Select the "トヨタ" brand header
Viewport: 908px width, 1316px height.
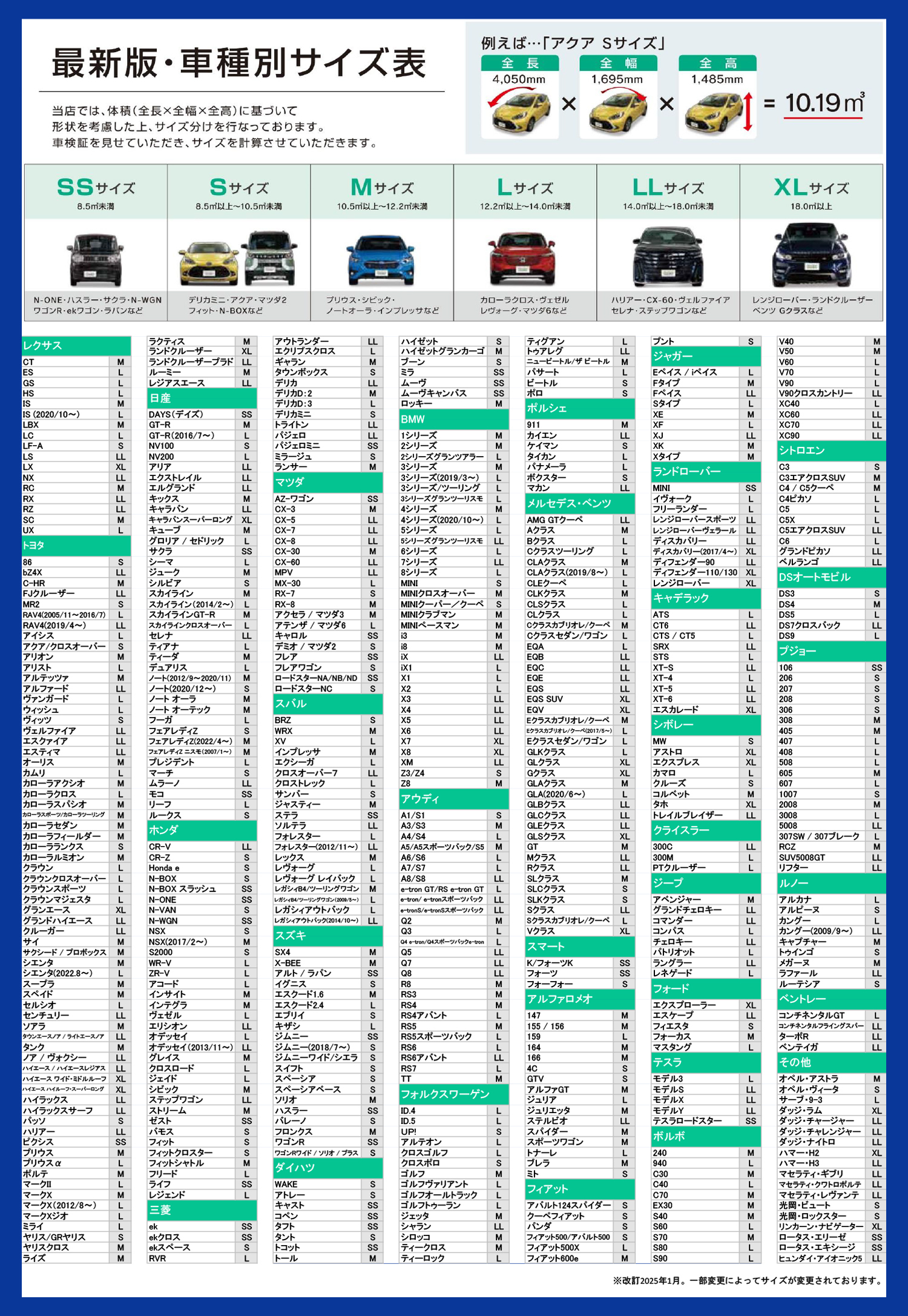(x=76, y=546)
